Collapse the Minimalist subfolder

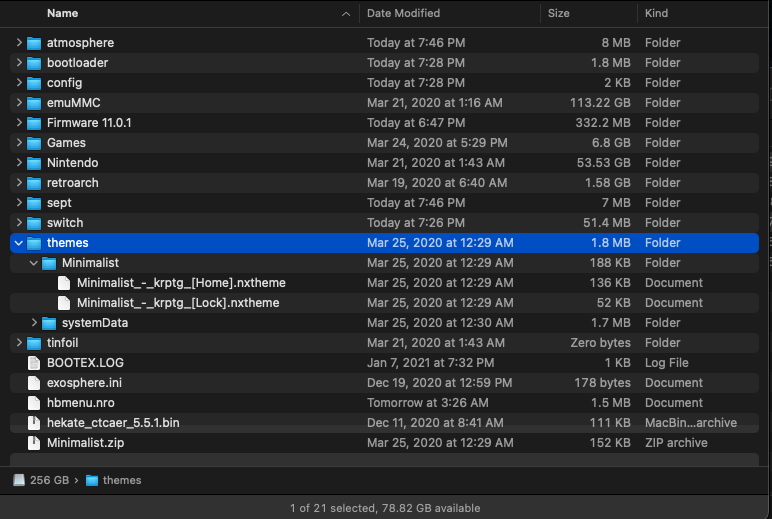pos(33,263)
